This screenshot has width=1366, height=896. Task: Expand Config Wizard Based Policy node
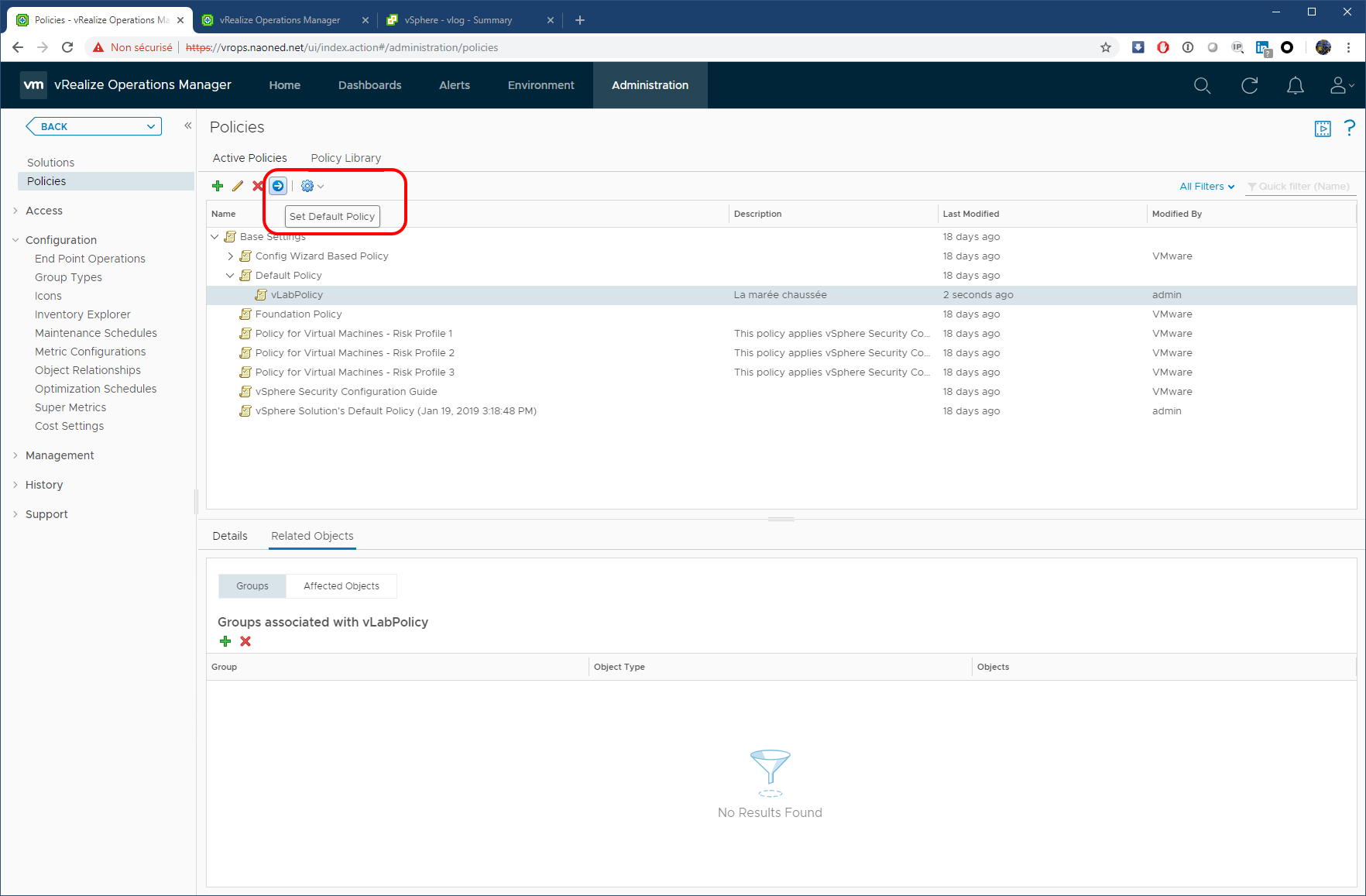tap(230, 256)
